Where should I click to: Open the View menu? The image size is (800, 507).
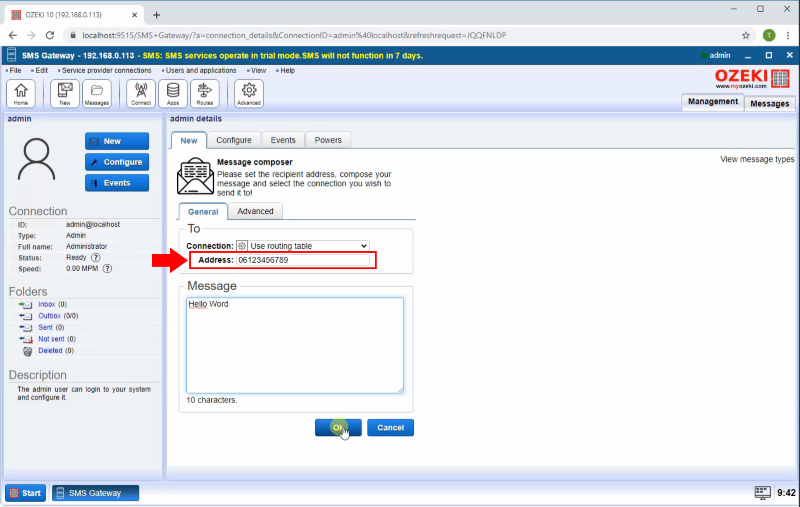tap(257, 70)
